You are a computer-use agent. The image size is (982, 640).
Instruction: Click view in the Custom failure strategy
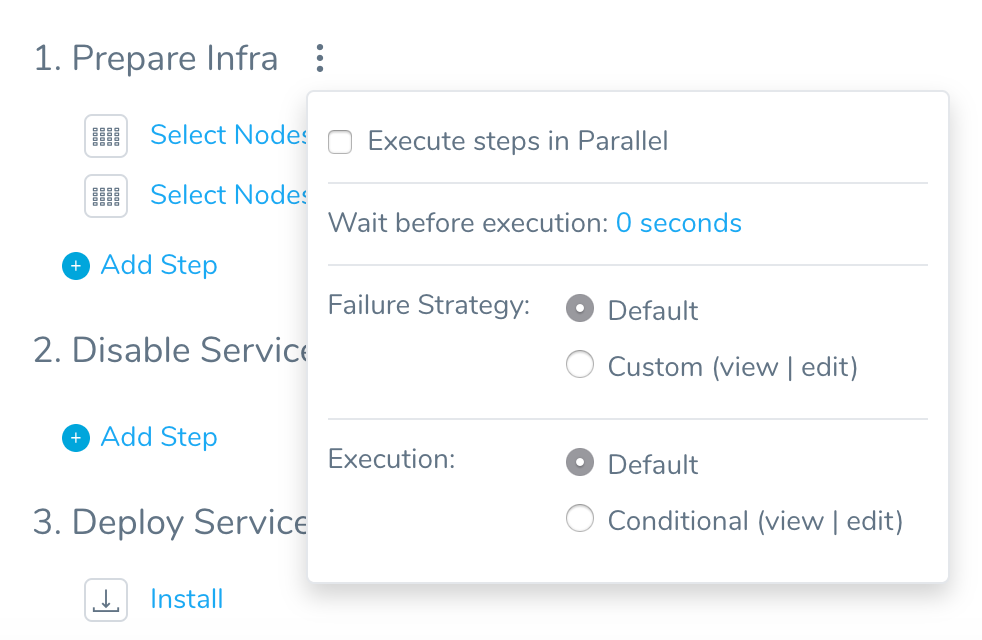point(749,367)
